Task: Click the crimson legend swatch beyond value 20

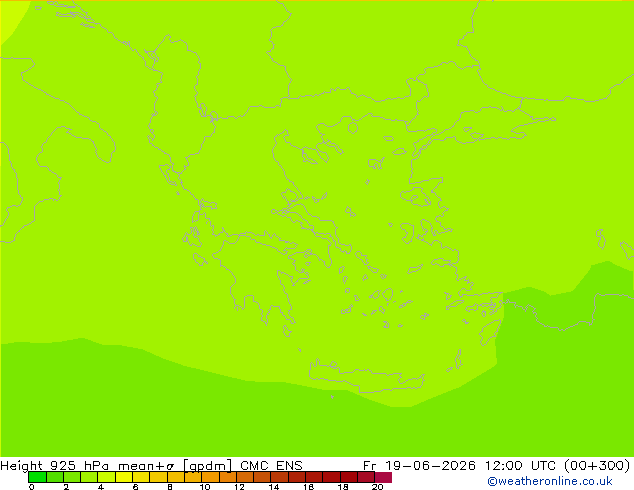Action: tap(383, 477)
